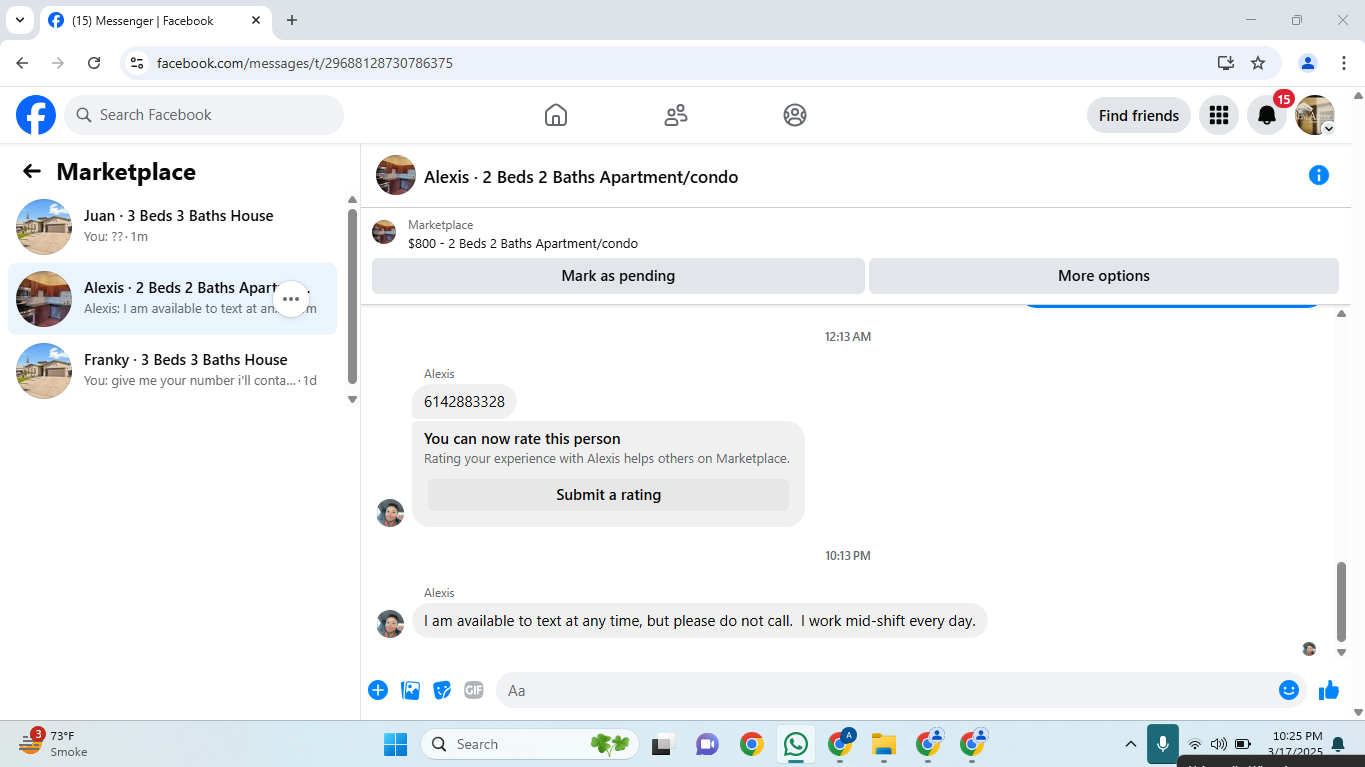Open more actions plus icon in composer
The height and width of the screenshot is (767, 1365).
[x=378, y=690]
